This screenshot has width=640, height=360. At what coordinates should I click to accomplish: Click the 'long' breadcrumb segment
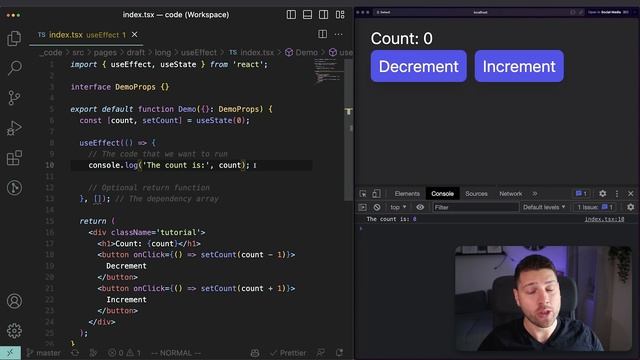coord(162,53)
